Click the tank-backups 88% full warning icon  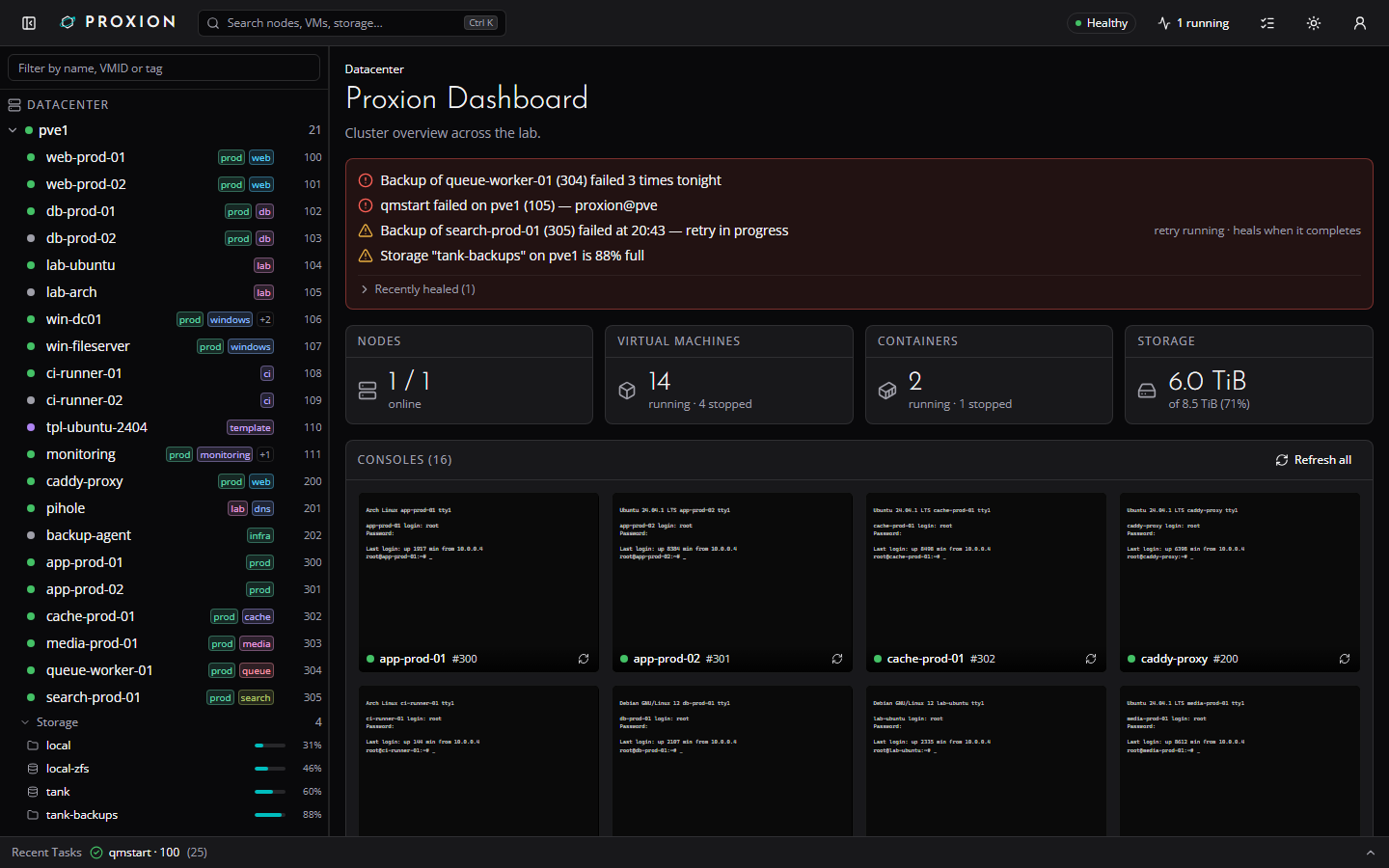366,256
